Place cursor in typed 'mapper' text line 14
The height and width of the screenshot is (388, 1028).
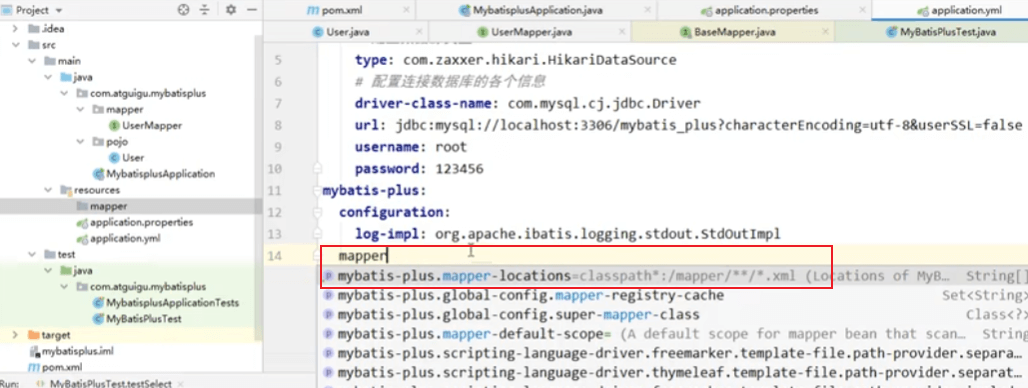coord(363,256)
